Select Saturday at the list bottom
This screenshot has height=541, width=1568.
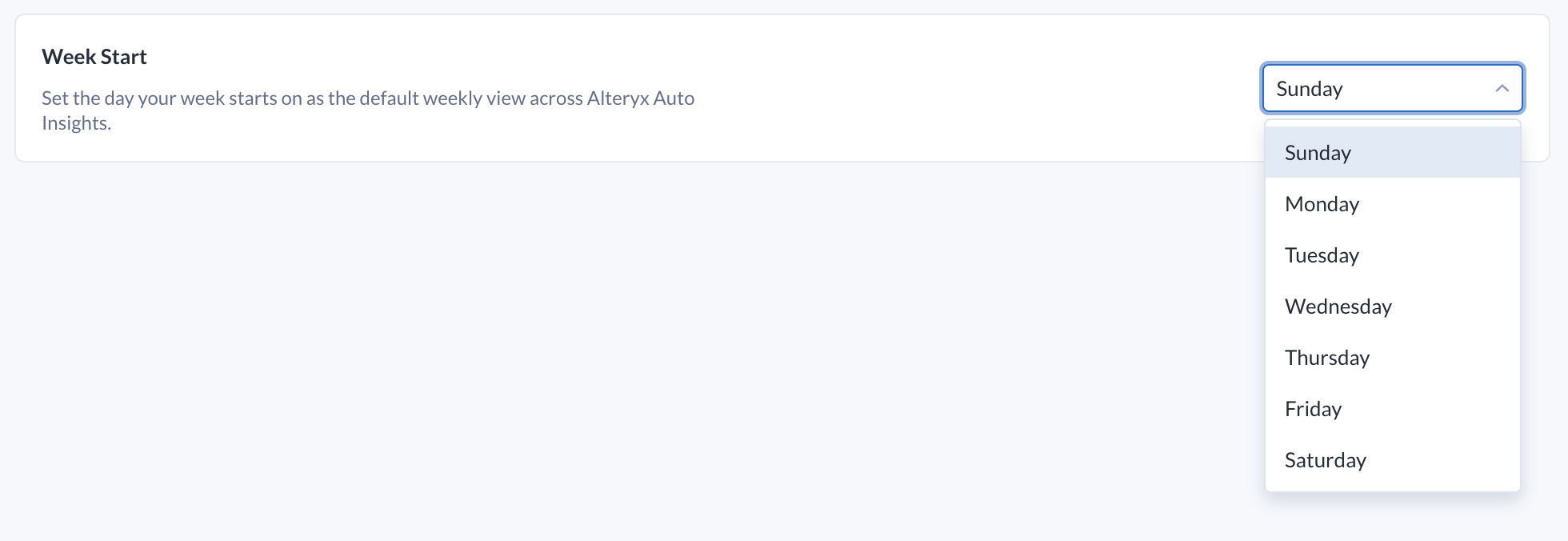(1392, 460)
